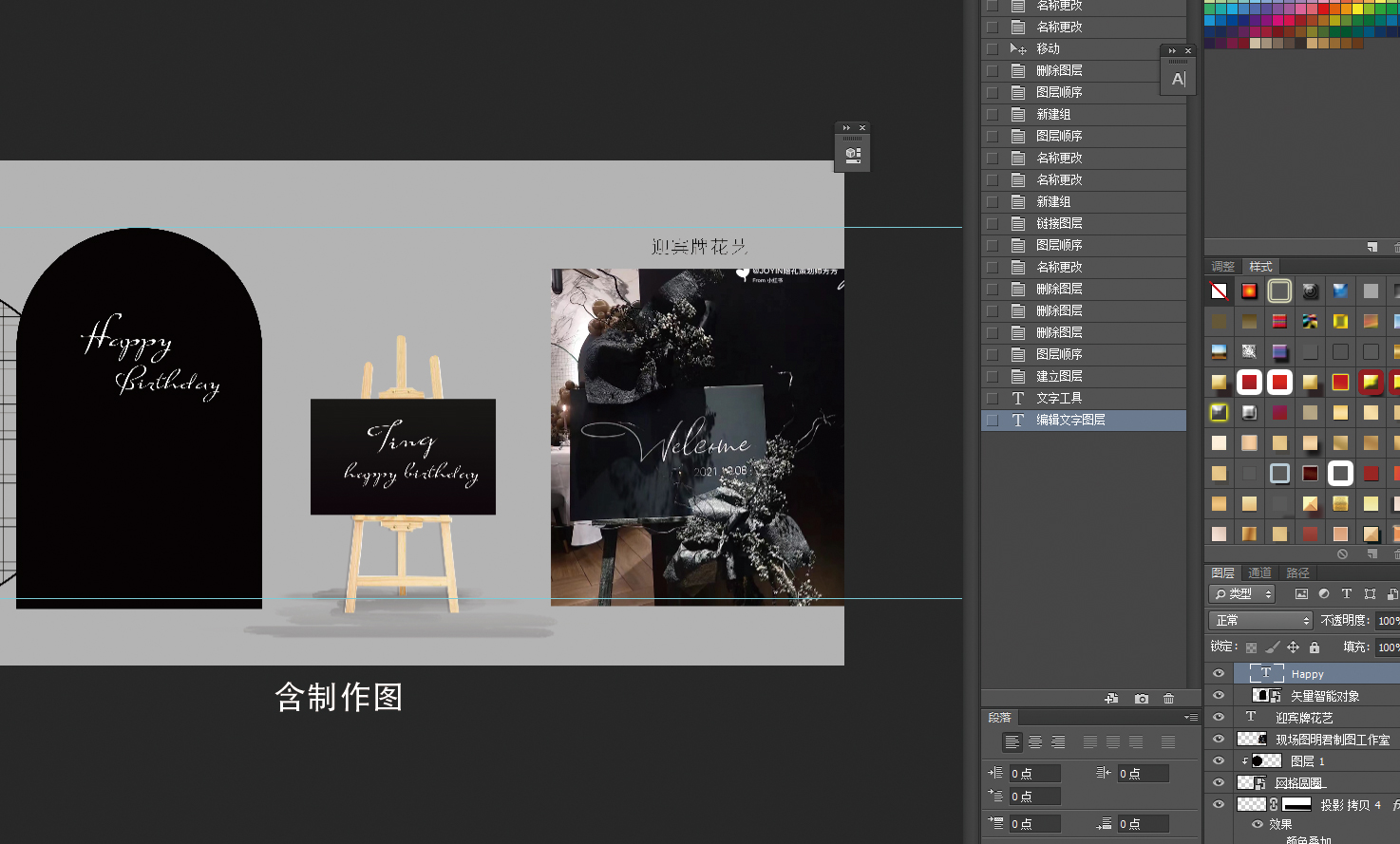Open the 类型 layer filter dropdown

(1242, 594)
